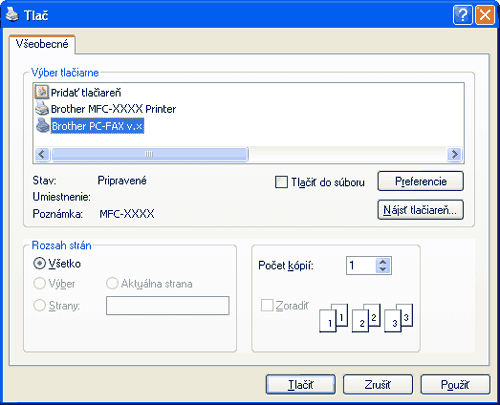Click the printer list scroll left arrow

pos(42,154)
